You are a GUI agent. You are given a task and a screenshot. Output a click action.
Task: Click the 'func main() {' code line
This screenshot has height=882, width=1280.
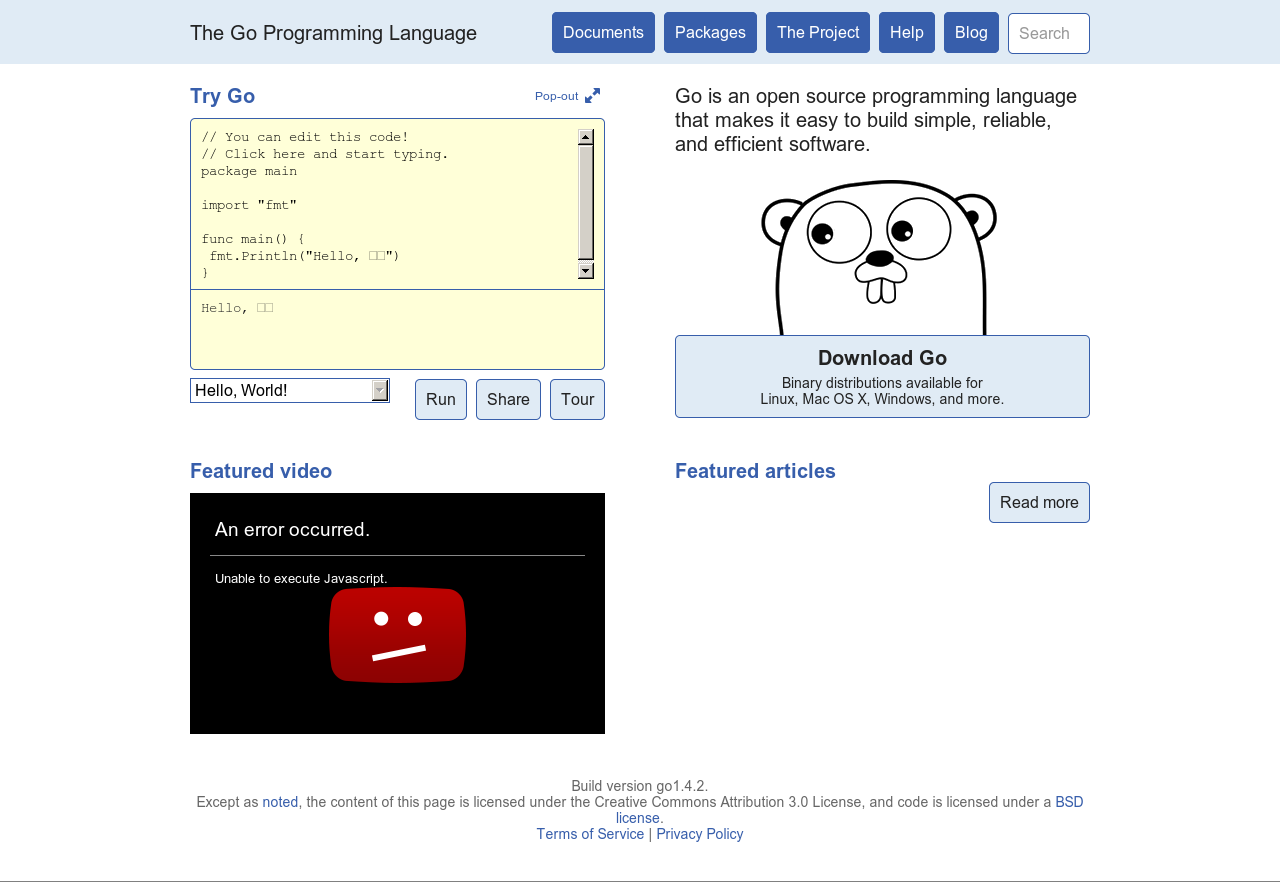[253, 239]
